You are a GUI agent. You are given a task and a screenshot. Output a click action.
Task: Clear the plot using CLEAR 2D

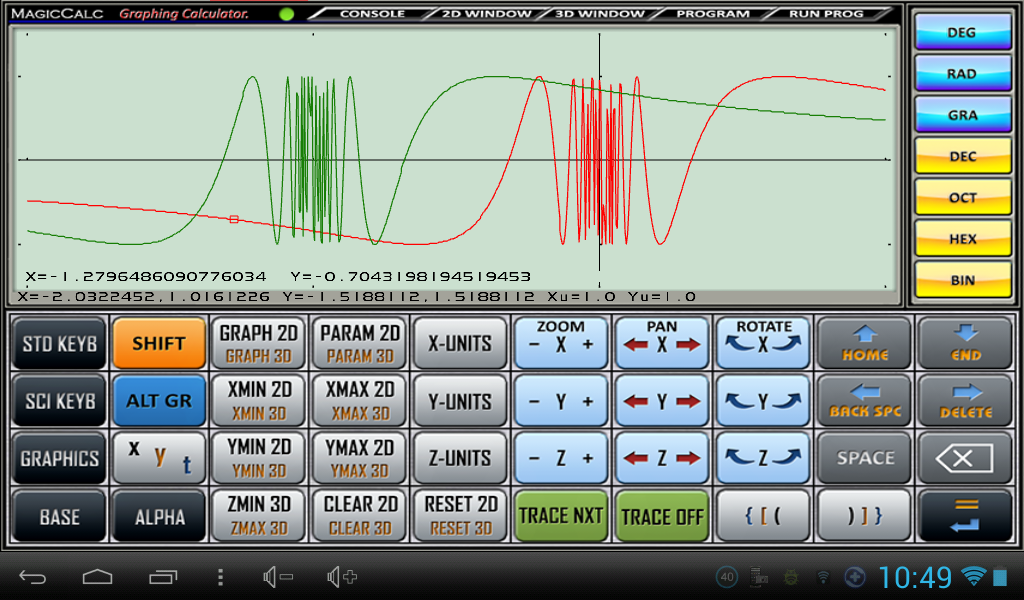pyautogui.click(x=358, y=516)
